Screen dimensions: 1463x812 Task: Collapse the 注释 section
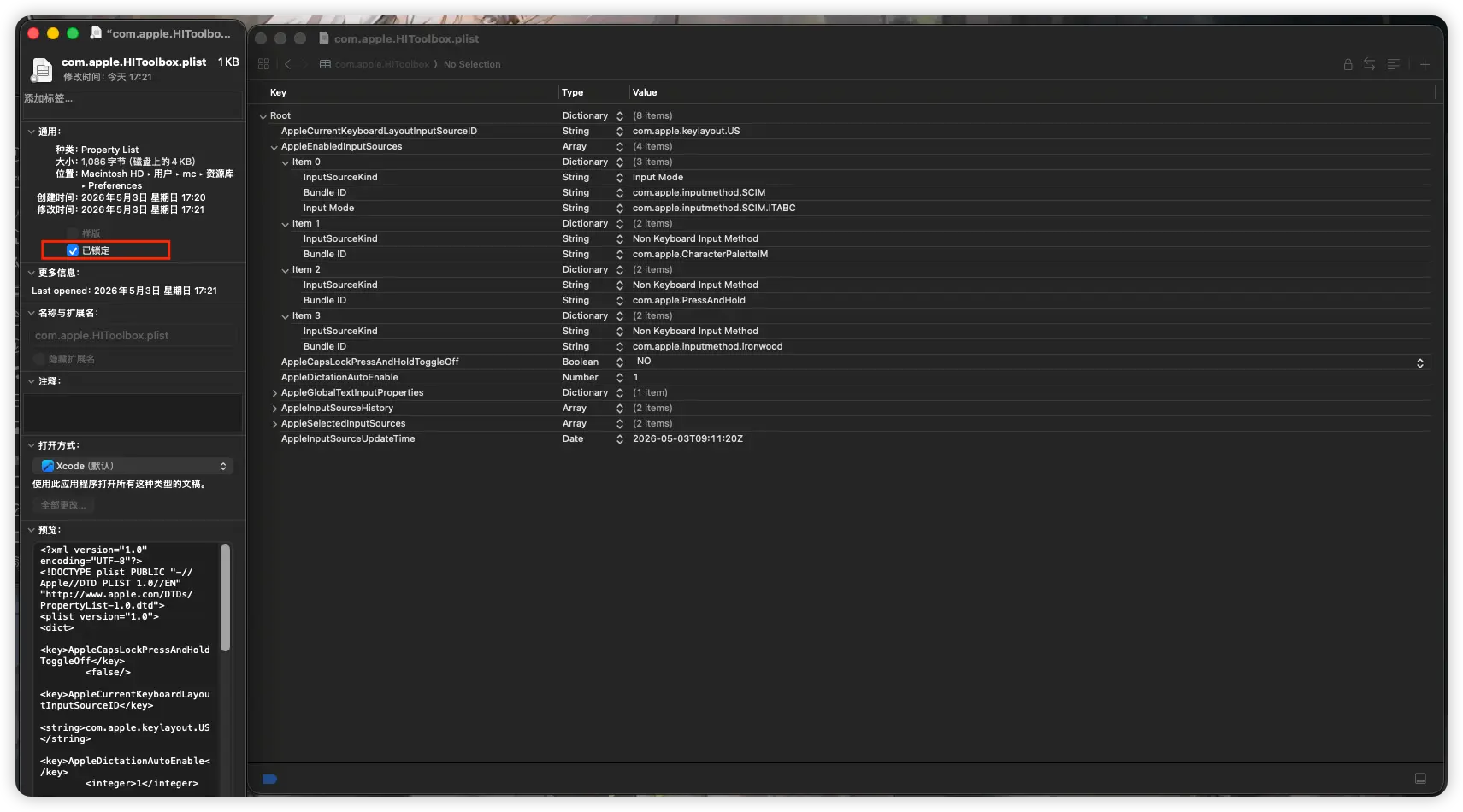[x=32, y=381]
